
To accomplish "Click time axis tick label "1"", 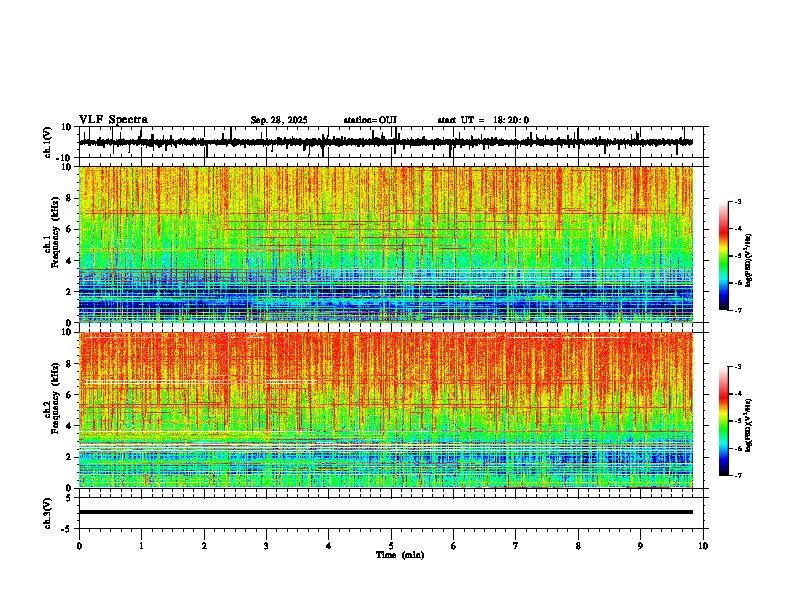I will 141,546.
